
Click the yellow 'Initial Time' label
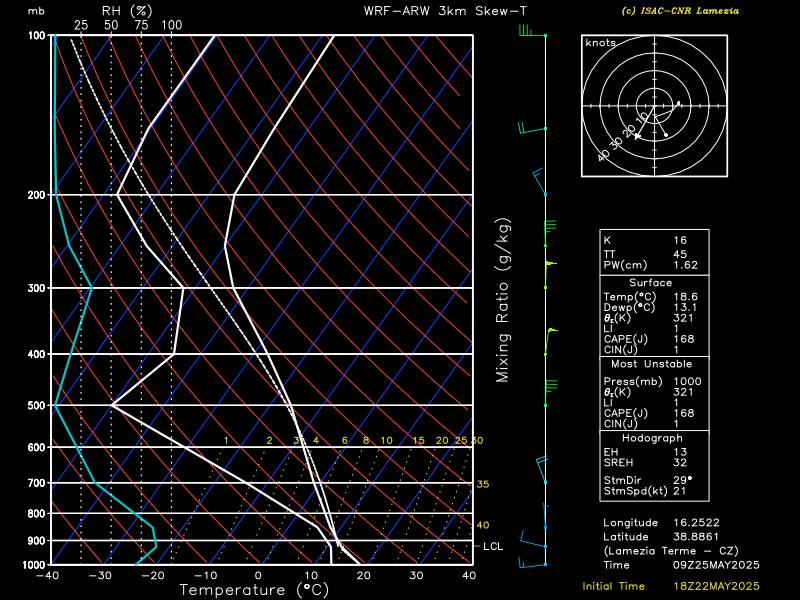pos(613,586)
